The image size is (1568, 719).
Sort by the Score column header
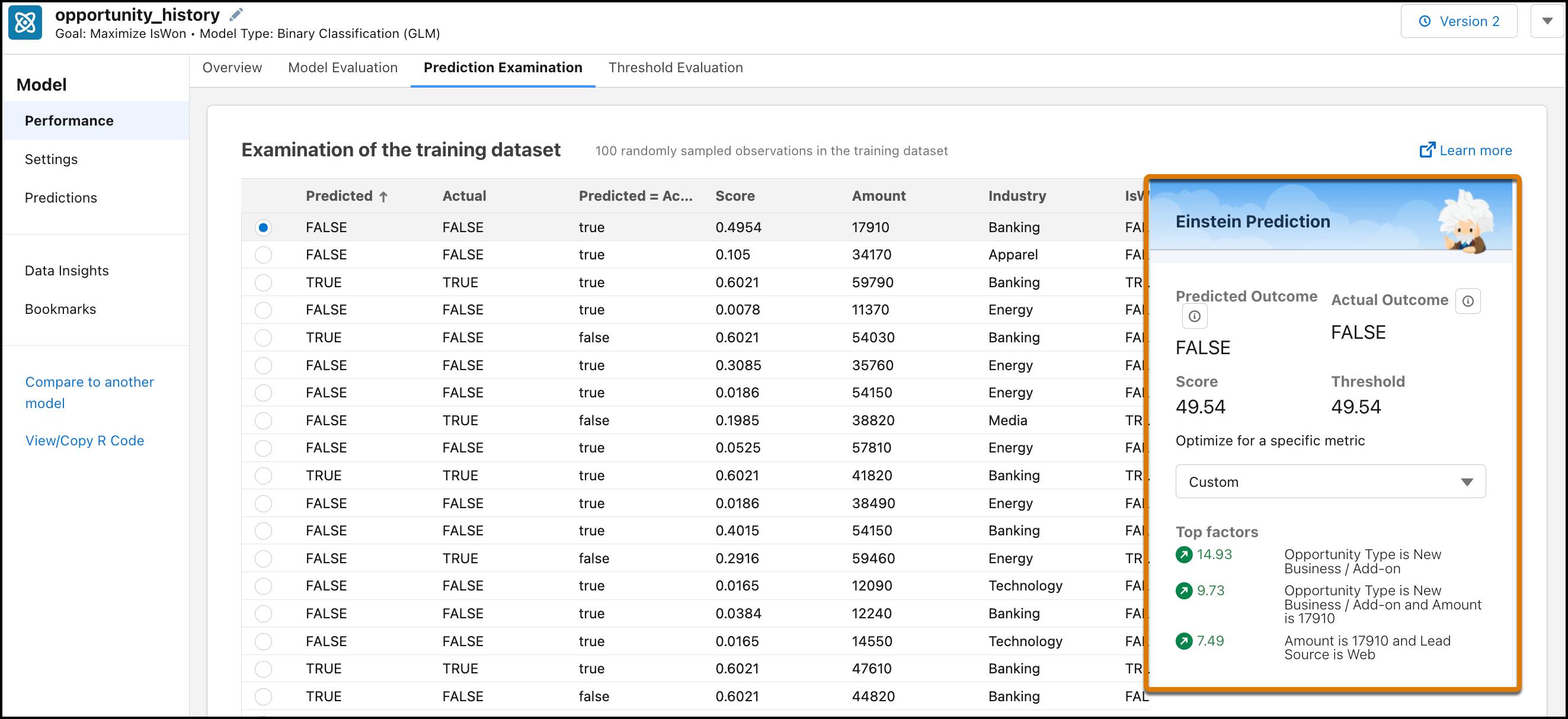tap(735, 196)
